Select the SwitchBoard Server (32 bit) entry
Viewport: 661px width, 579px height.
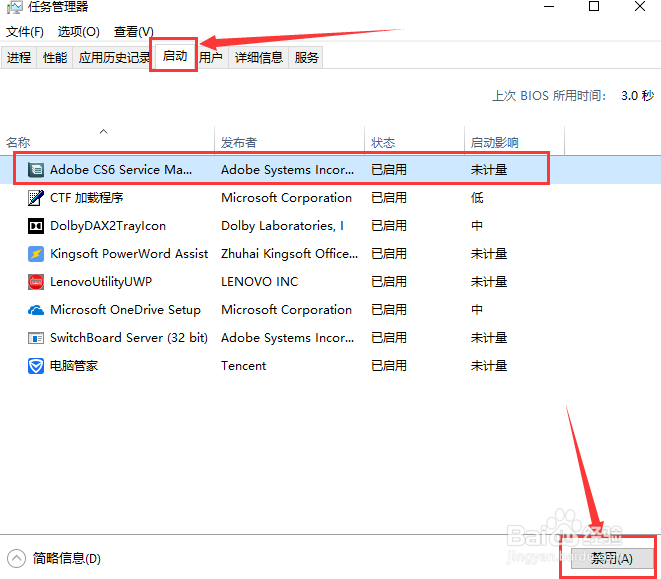[x=129, y=338]
